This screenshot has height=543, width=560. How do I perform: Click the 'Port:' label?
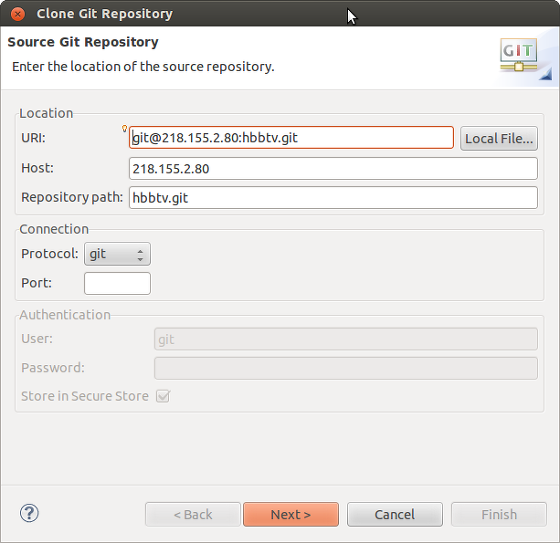tap(36, 283)
